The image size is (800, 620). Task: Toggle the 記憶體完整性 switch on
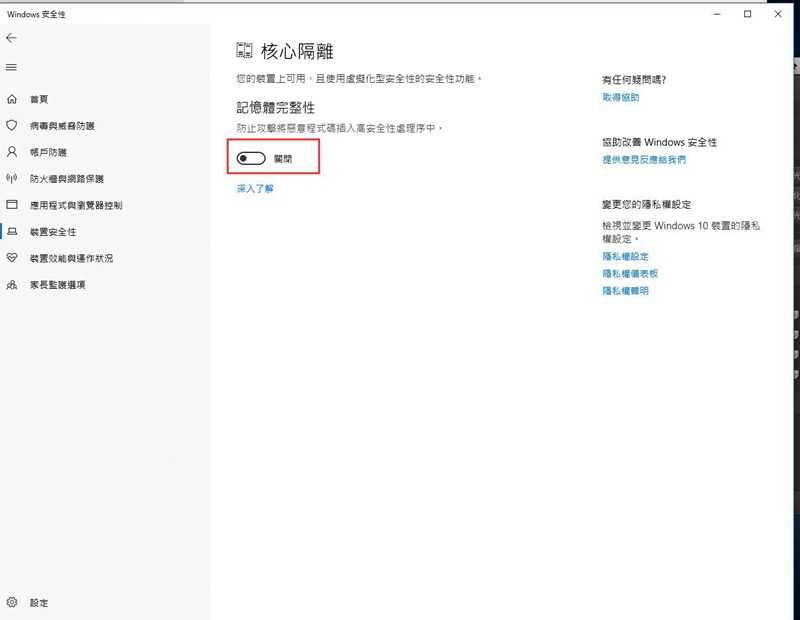pyautogui.click(x=251, y=159)
